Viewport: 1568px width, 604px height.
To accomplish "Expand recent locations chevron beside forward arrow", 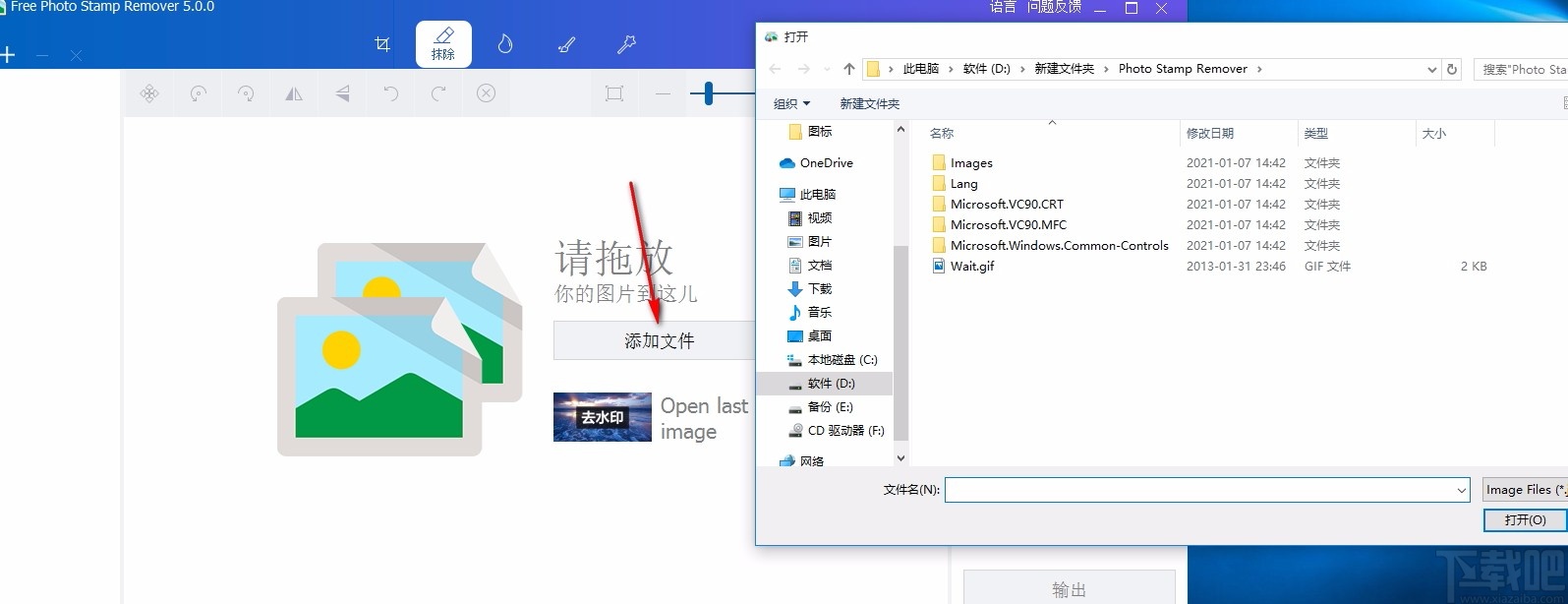I will point(826,69).
